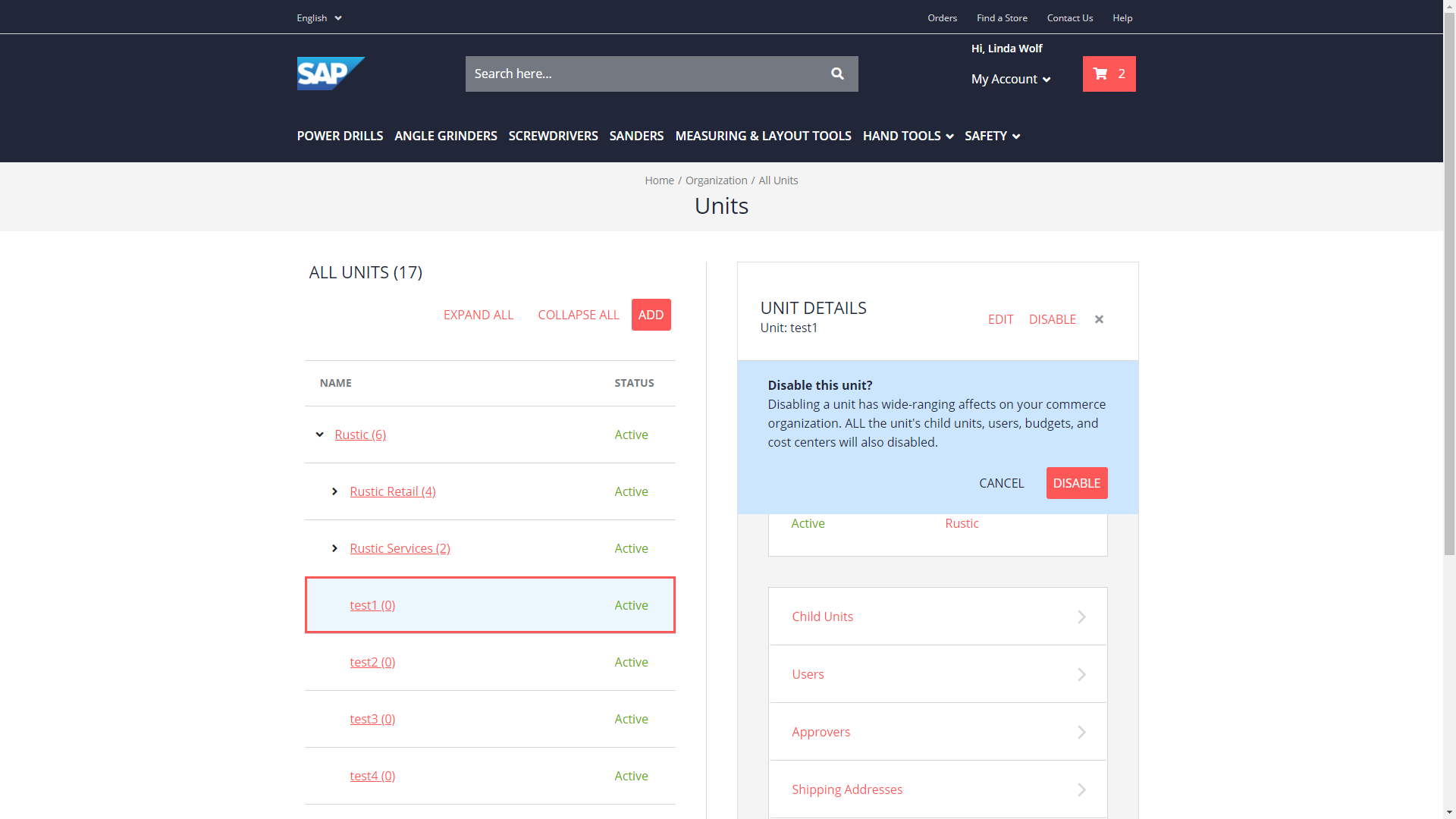Click the red ADD button
The height and width of the screenshot is (819, 1456).
click(651, 315)
